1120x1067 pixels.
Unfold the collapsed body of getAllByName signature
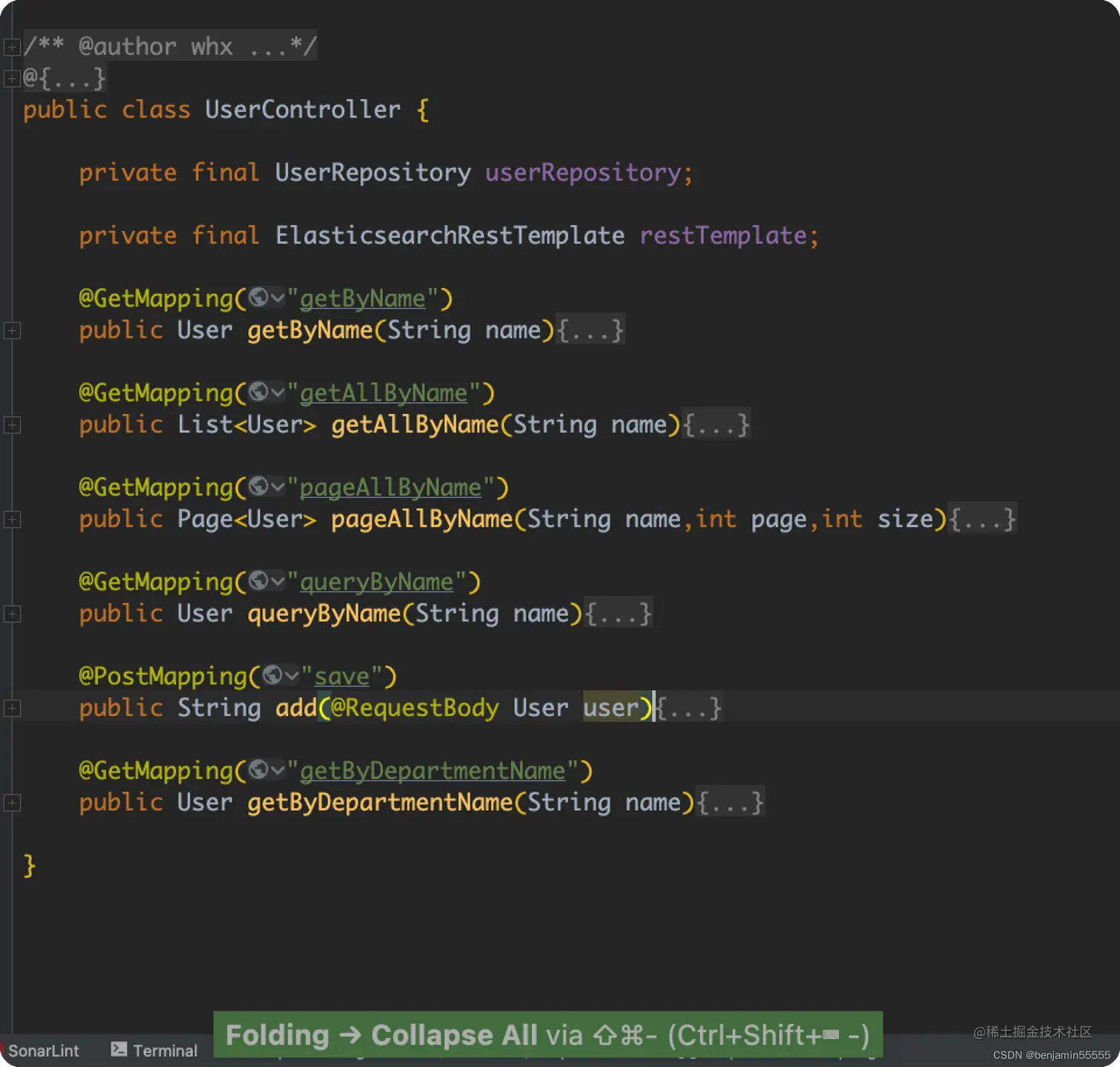click(716, 425)
